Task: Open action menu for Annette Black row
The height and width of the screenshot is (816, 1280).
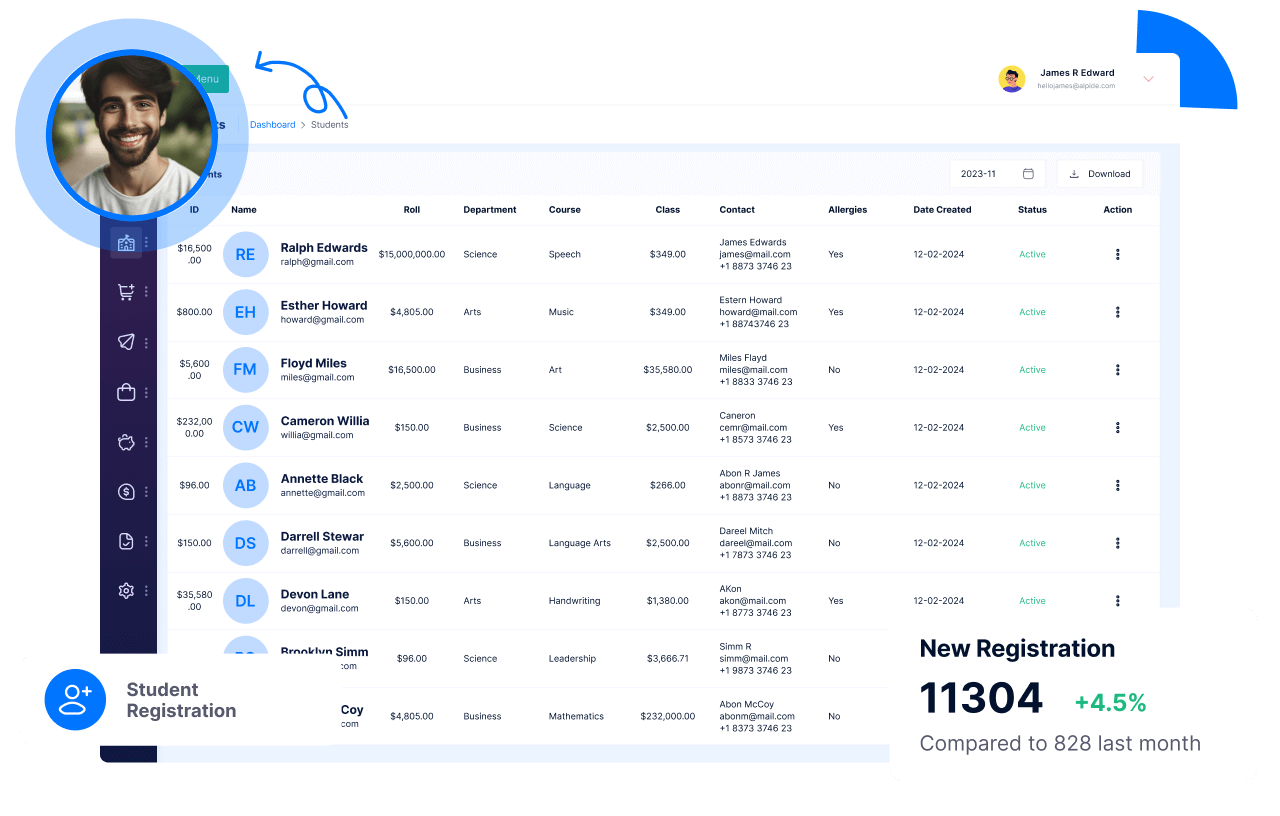Action: [1117, 485]
